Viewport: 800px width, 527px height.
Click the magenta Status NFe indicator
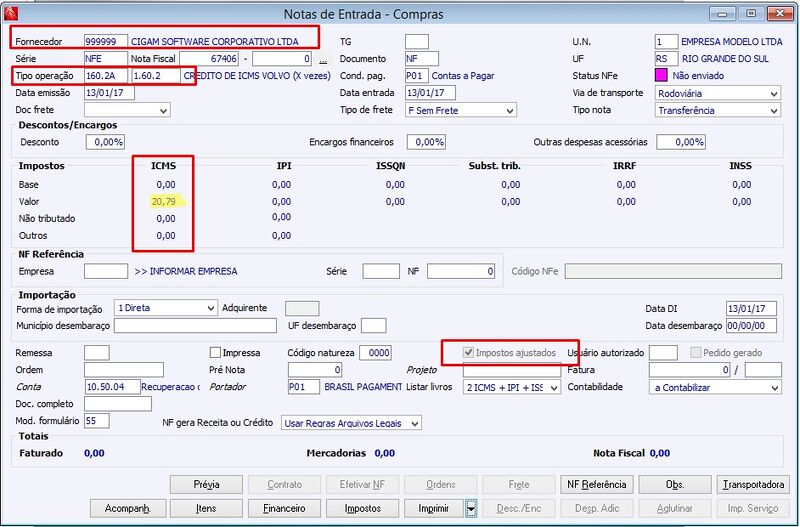(x=661, y=76)
